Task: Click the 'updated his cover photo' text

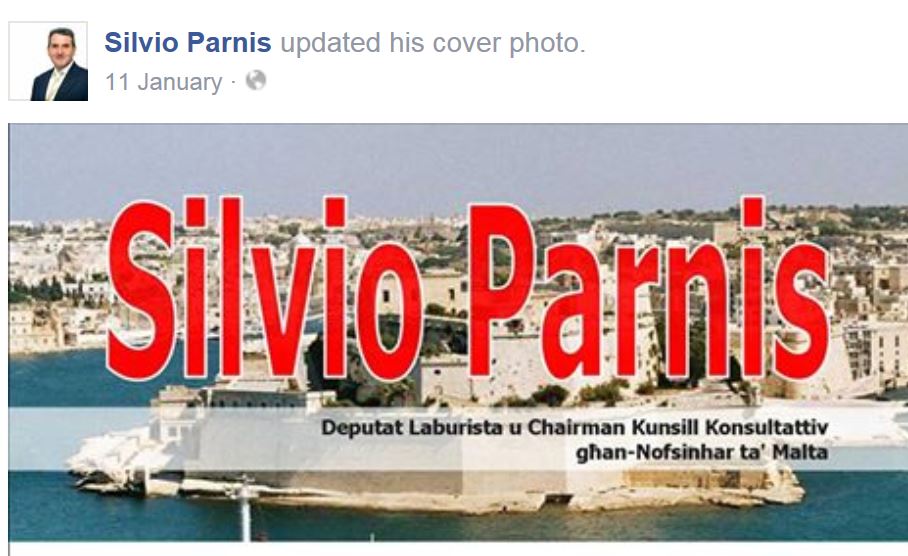Action: (x=433, y=43)
